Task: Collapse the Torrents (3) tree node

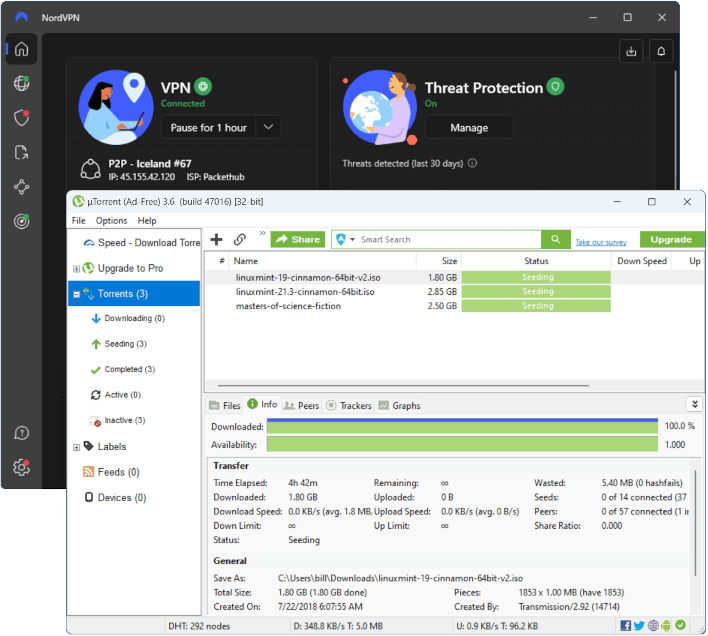Action: click(76, 294)
